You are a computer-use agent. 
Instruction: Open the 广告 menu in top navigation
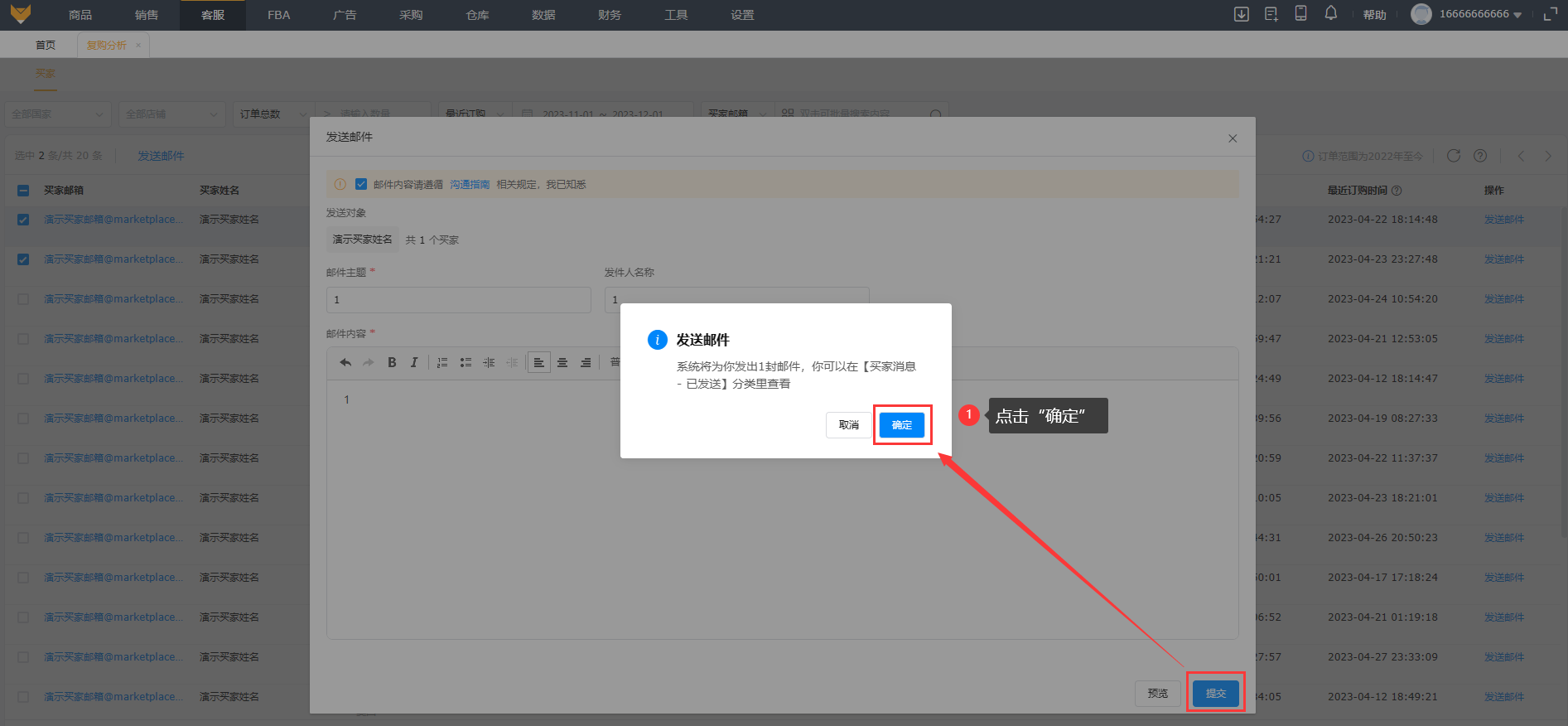[345, 15]
